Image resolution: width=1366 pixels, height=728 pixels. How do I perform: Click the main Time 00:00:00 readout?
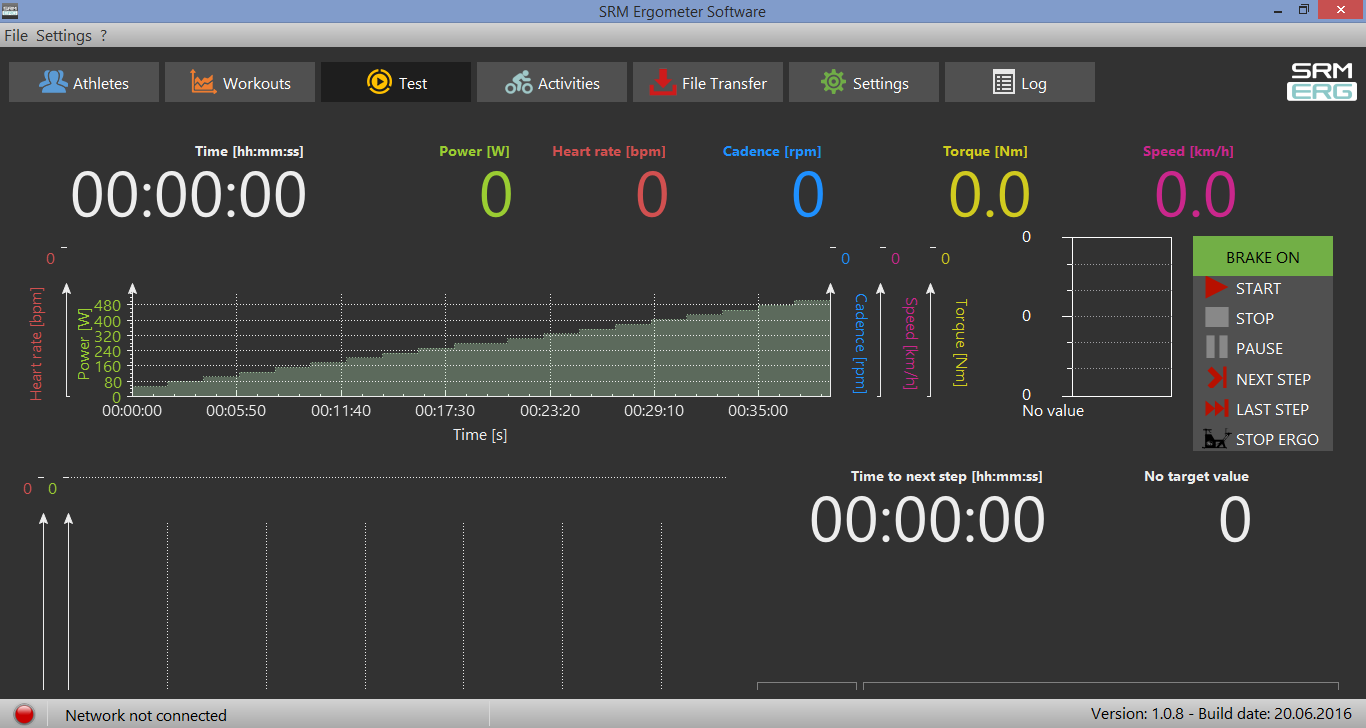click(189, 194)
